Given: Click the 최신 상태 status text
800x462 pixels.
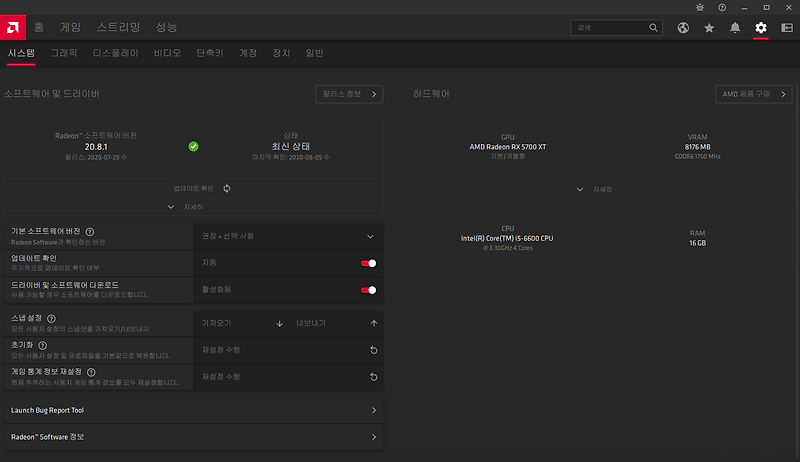Looking at the screenshot, I should click(x=291, y=146).
